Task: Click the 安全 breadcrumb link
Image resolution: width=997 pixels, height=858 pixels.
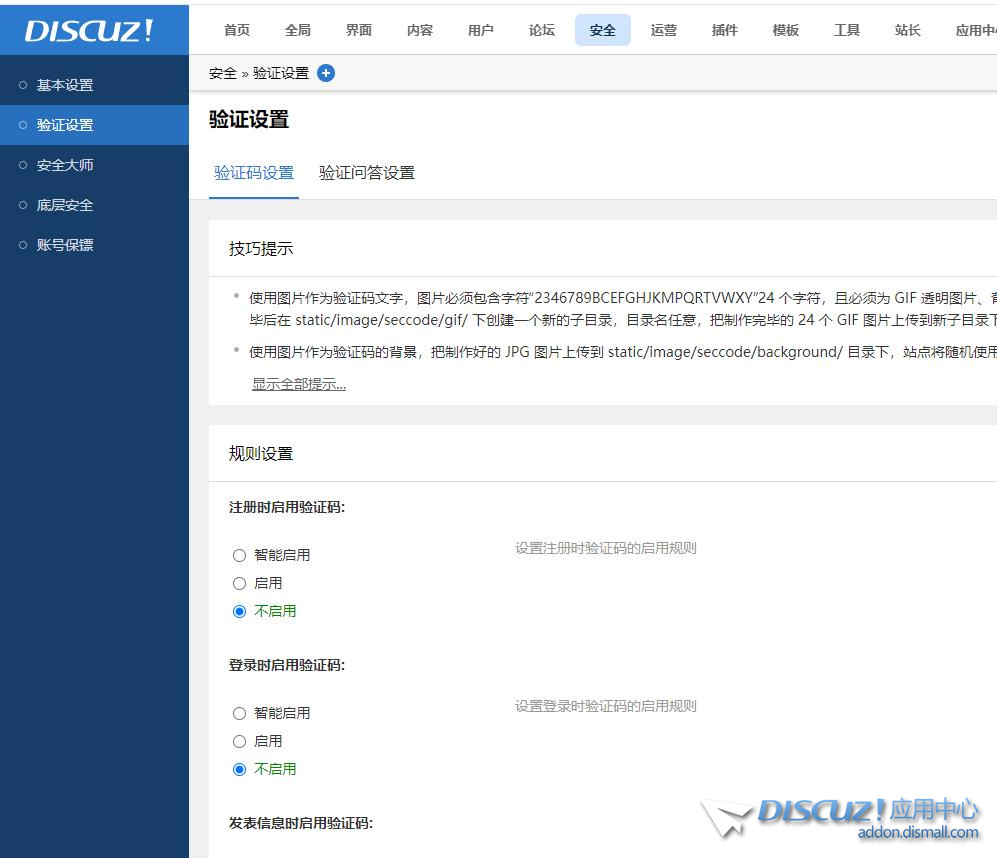Action: [222, 72]
